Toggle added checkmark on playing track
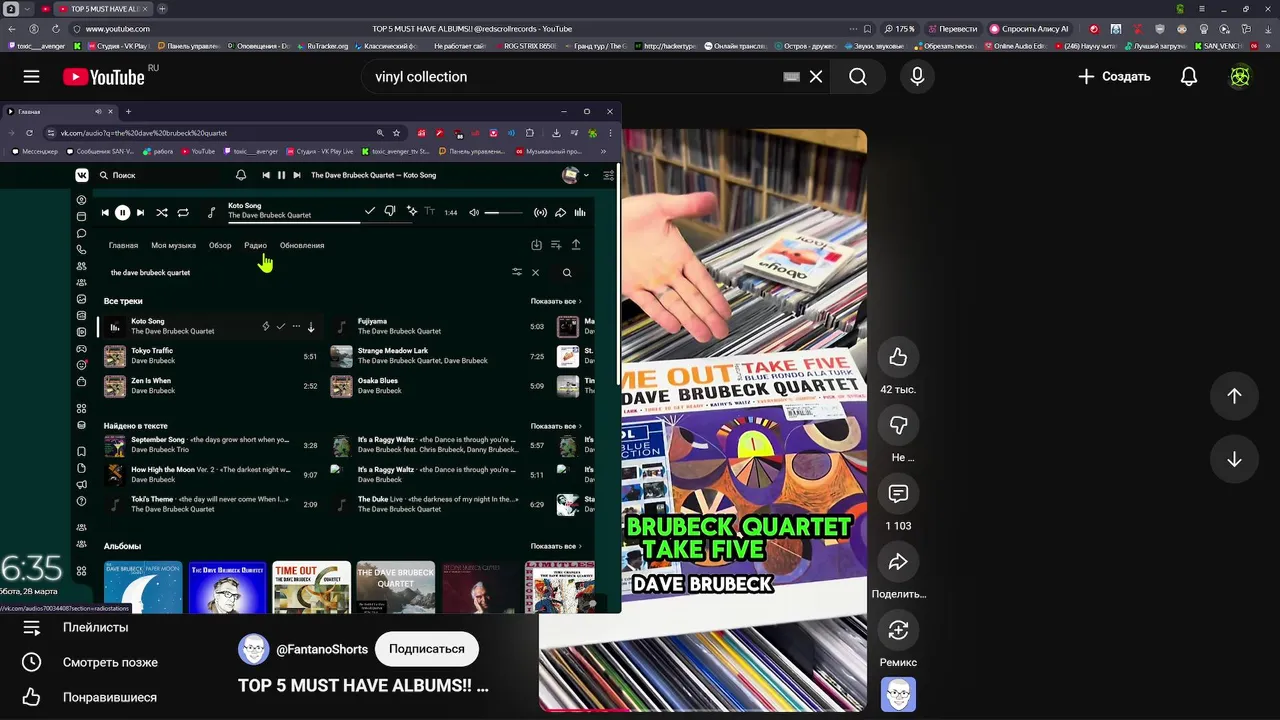The width and height of the screenshot is (1280, 720). click(x=370, y=211)
